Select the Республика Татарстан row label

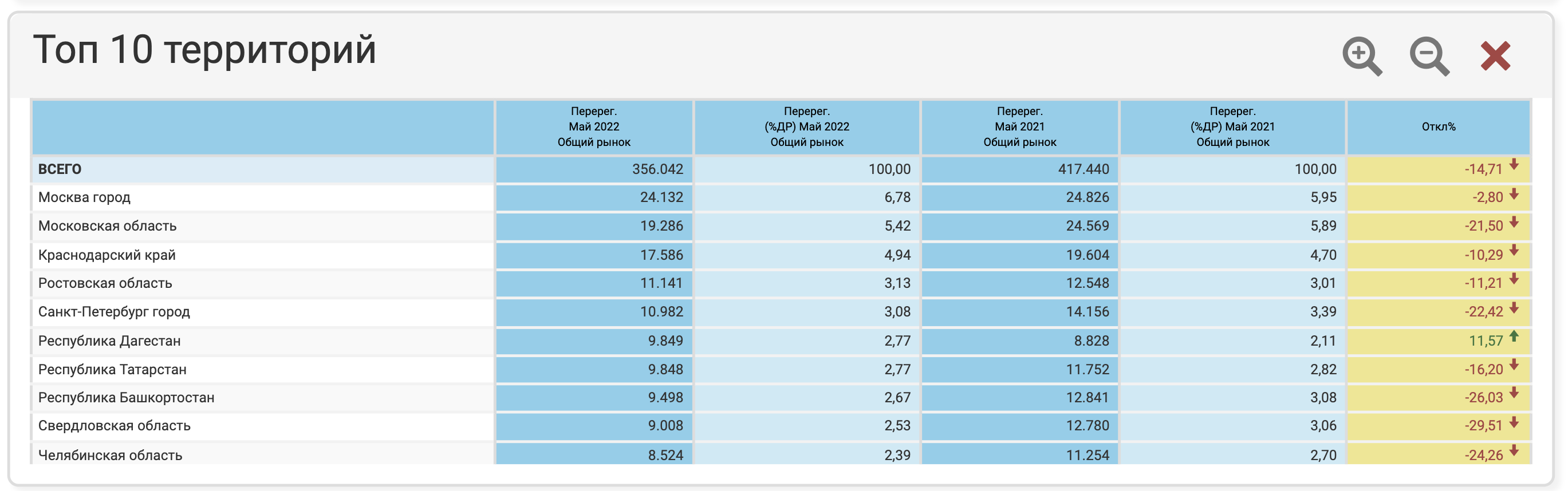tap(113, 369)
